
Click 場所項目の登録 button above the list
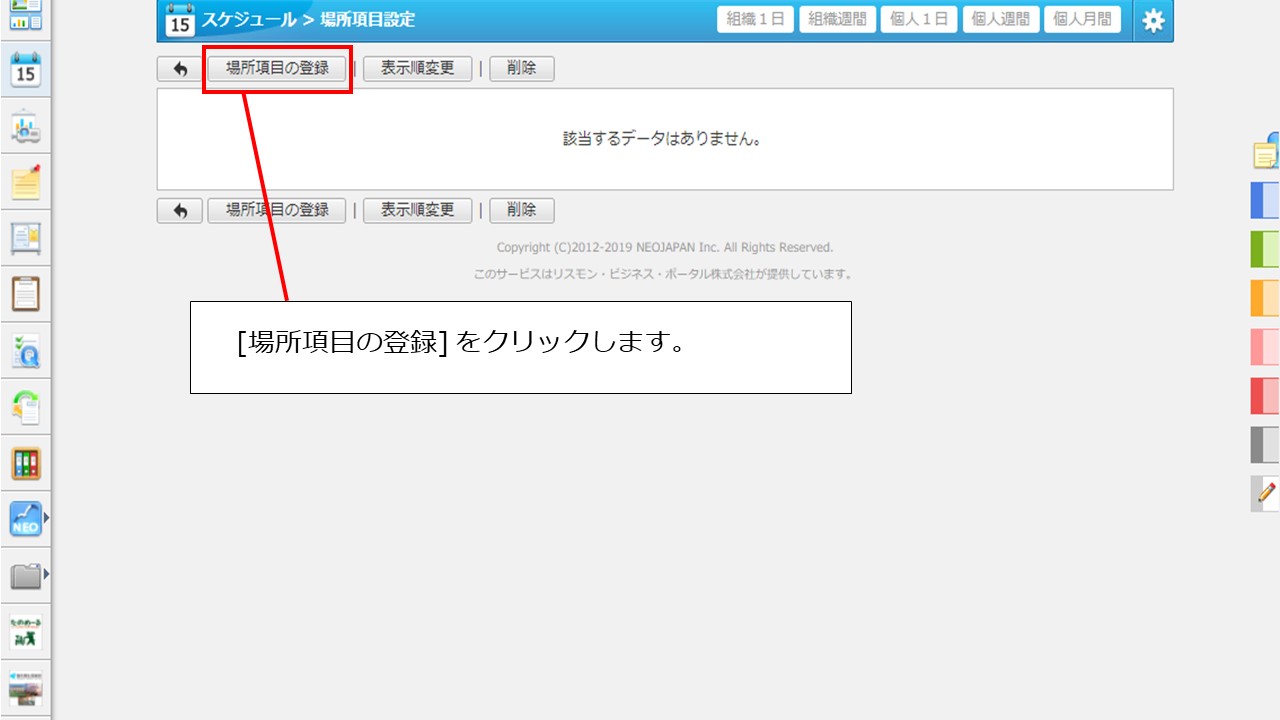(x=277, y=69)
